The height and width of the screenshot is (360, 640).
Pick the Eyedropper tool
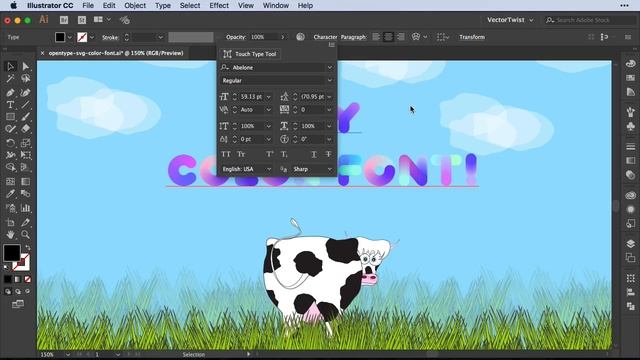point(11,193)
